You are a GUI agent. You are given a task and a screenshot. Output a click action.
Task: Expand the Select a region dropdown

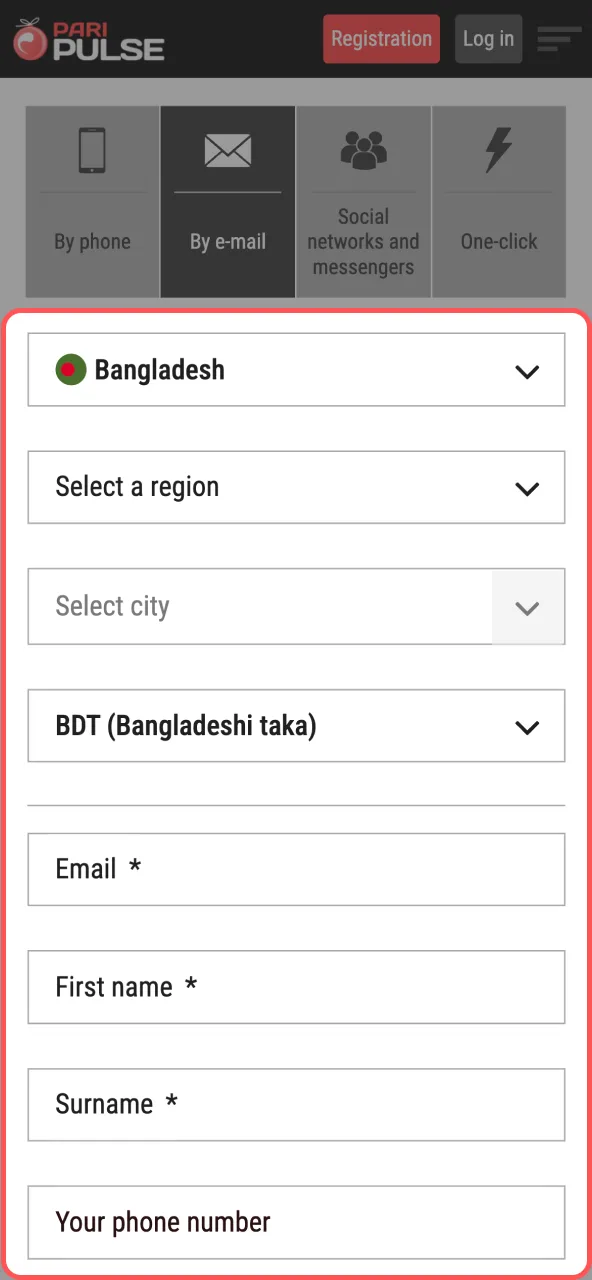(x=296, y=488)
